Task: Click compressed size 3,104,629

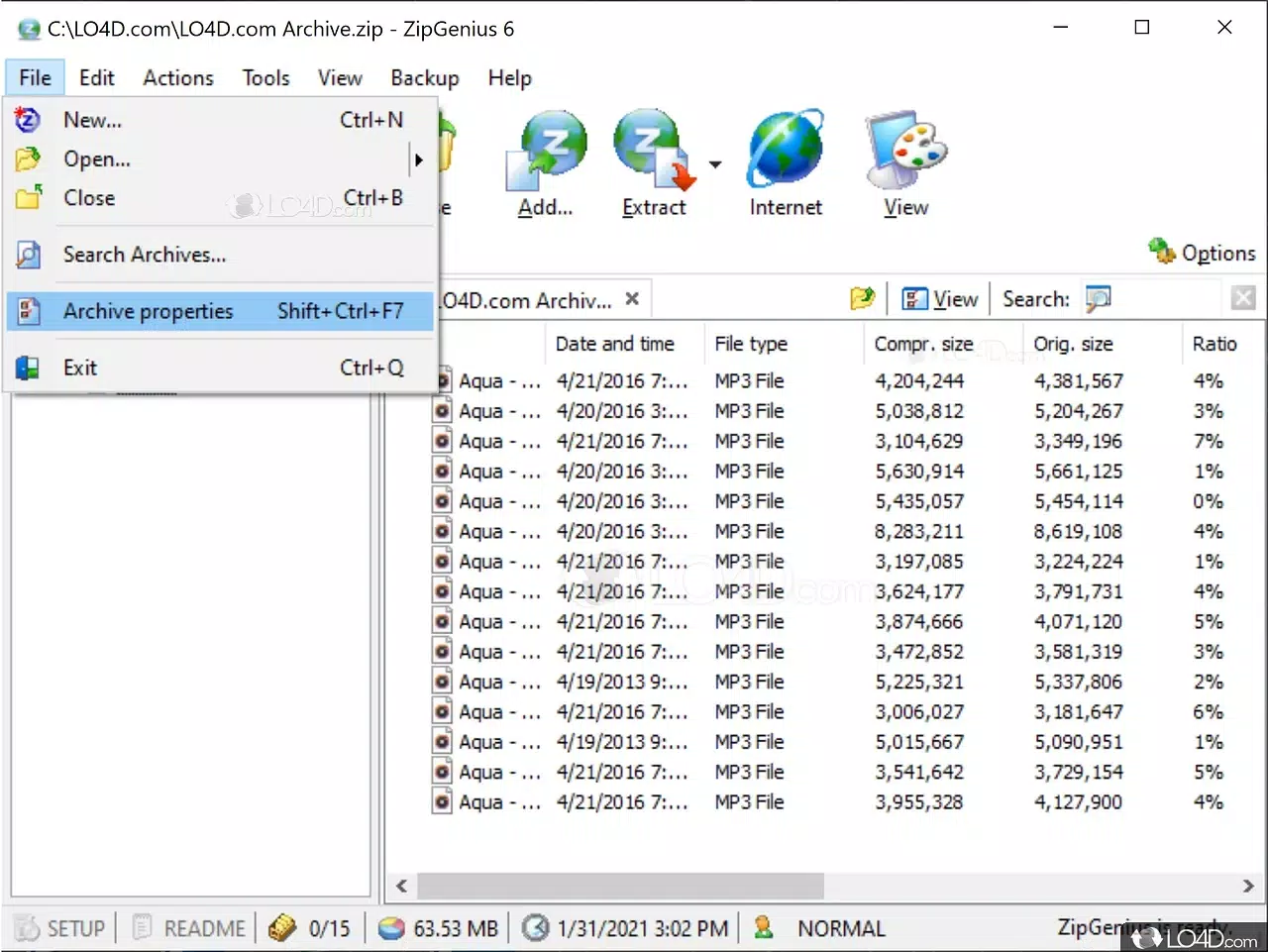Action: coord(918,441)
